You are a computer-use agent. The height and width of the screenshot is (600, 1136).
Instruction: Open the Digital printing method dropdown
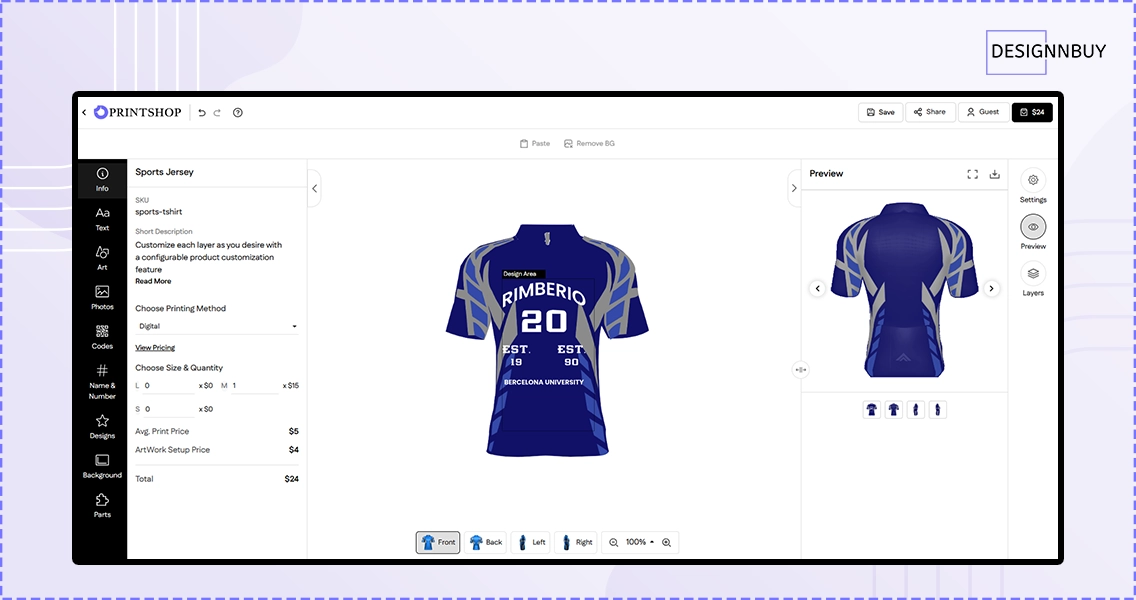point(217,326)
